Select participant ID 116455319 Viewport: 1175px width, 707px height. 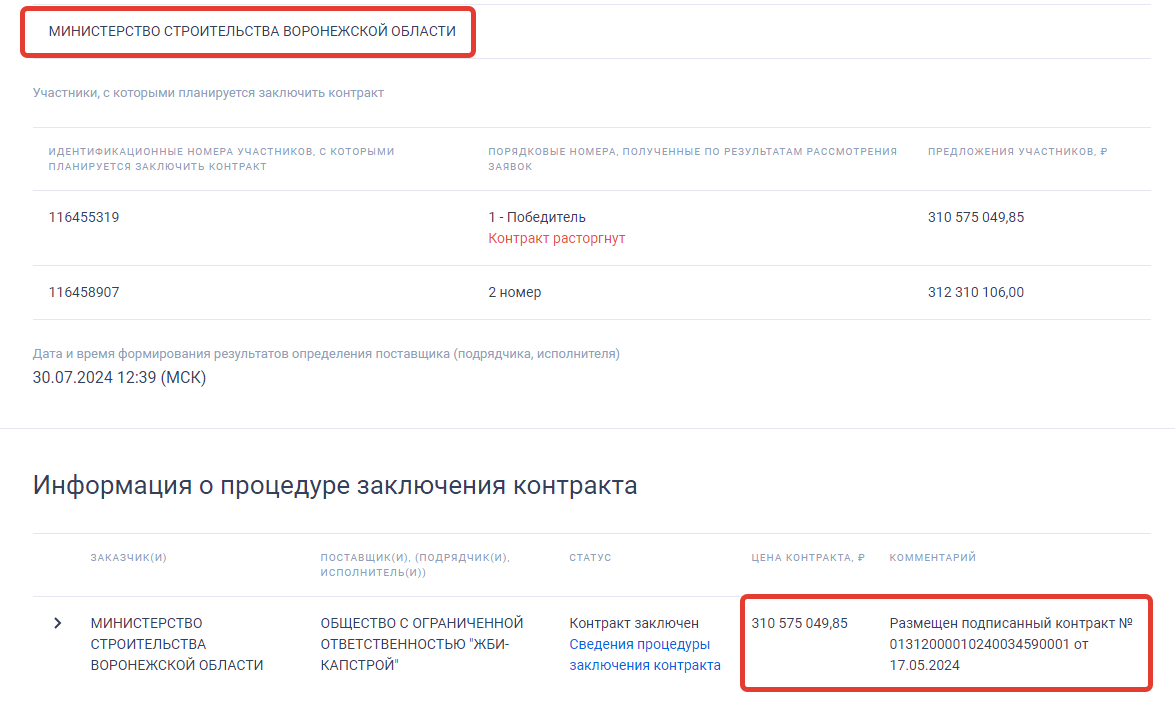(84, 217)
